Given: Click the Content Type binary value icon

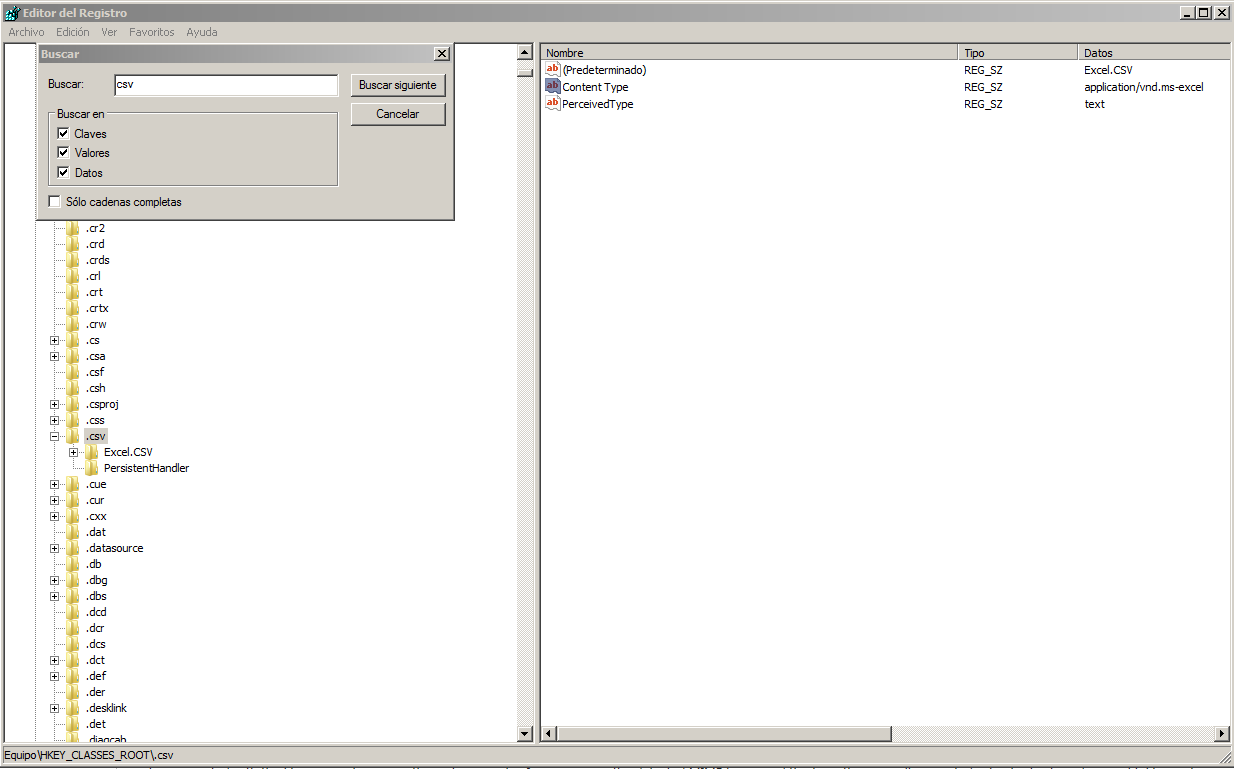Looking at the screenshot, I should pos(552,87).
